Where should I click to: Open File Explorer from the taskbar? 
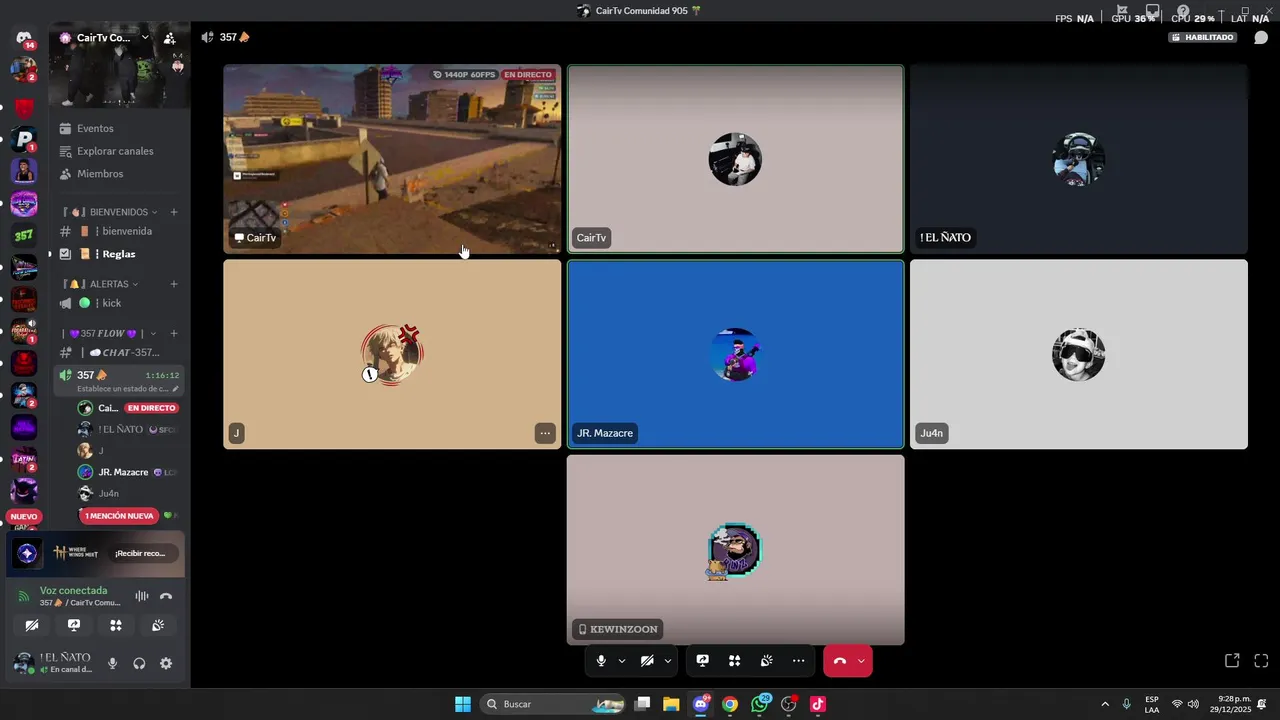coord(671,704)
